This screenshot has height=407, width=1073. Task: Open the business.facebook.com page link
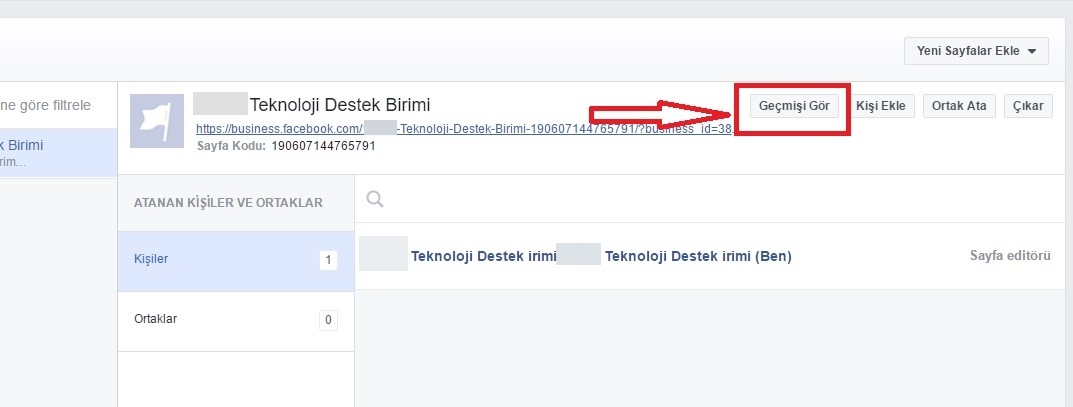[465, 129]
